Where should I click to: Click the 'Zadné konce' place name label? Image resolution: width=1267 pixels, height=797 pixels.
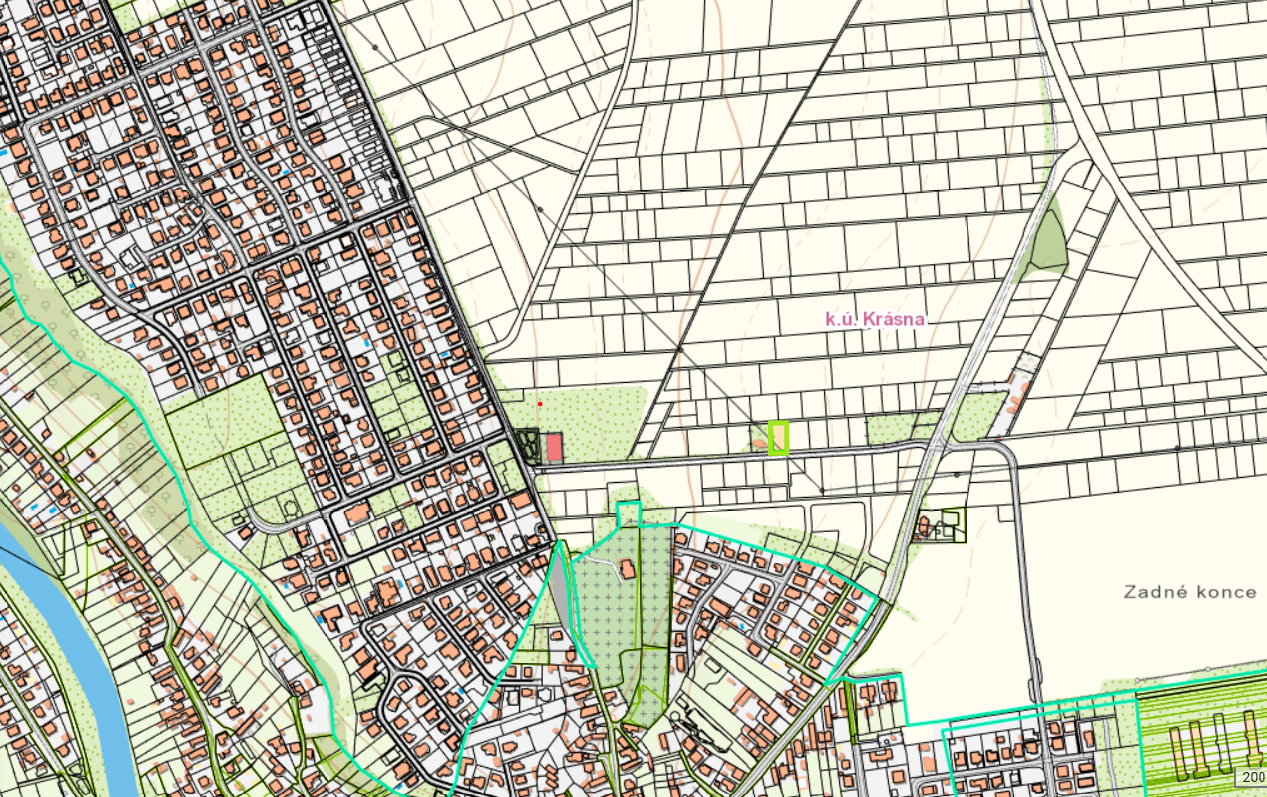click(x=1190, y=591)
